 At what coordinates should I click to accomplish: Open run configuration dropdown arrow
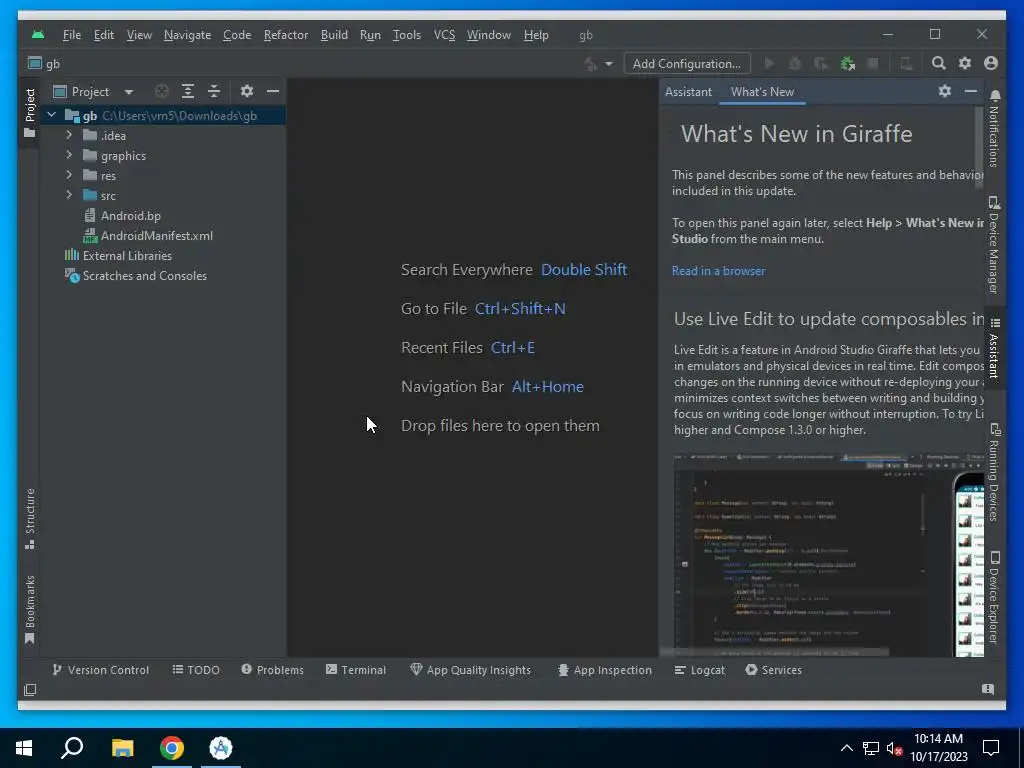click(x=609, y=64)
